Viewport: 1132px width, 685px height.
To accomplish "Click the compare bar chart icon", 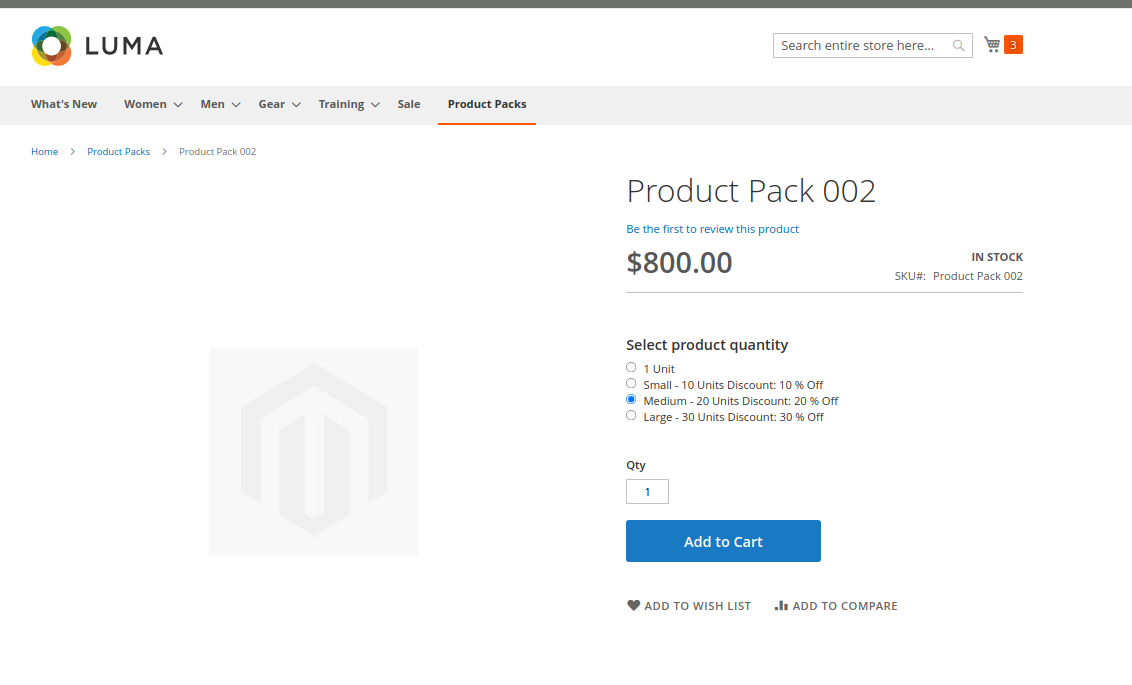I will tap(781, 606).
